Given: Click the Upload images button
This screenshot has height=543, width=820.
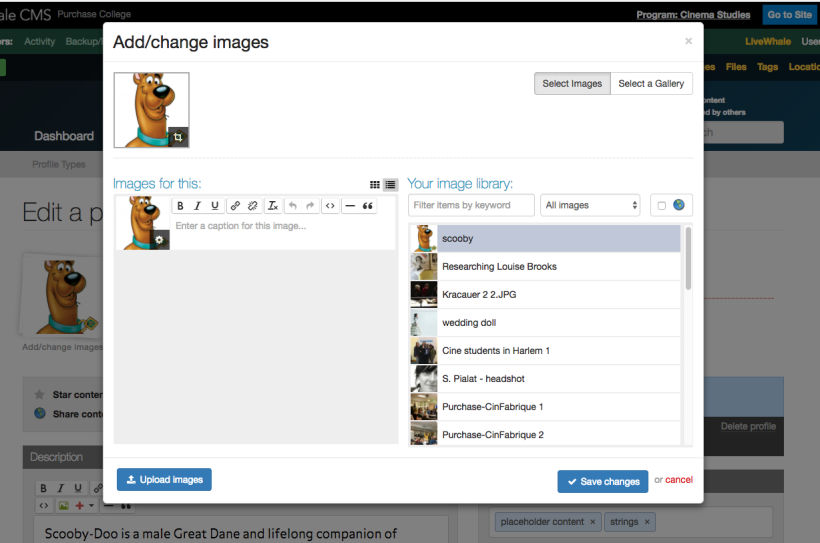Looking at the screenshot, I should pos(164,480).
